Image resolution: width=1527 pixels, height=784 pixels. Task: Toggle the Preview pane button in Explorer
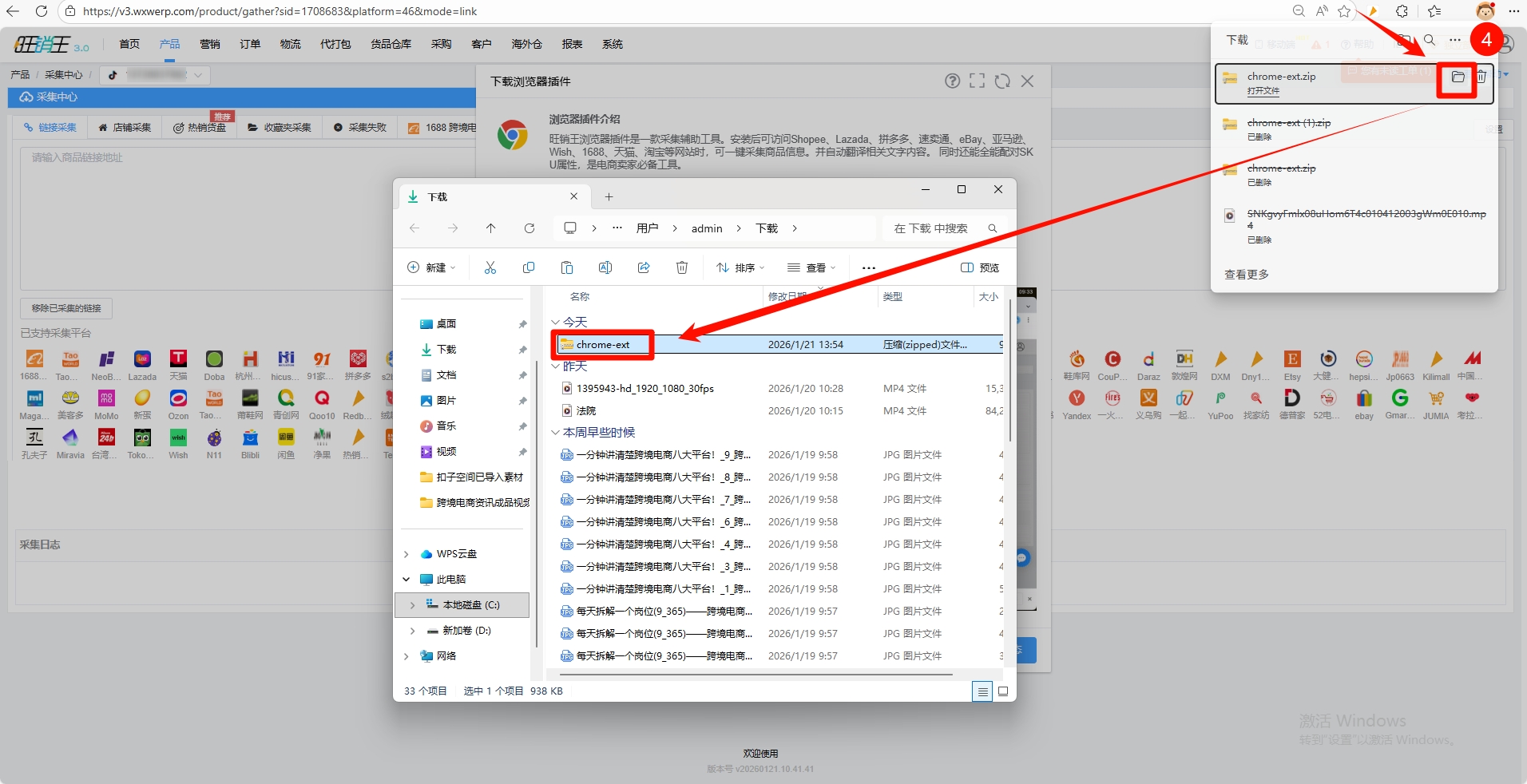click(980, 267)
